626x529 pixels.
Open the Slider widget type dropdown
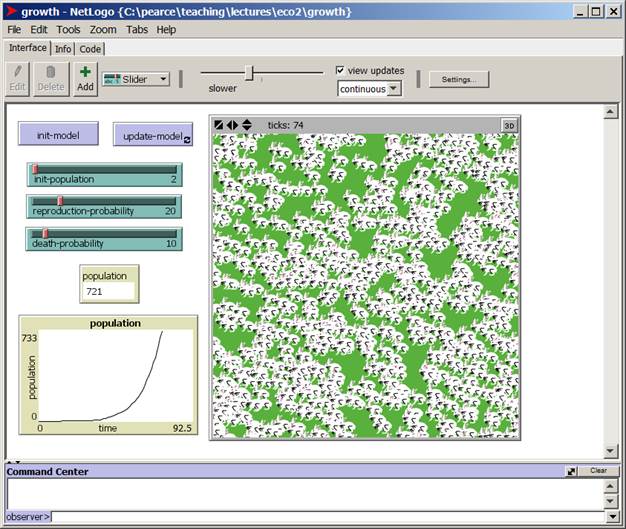[x=135, y=79]
